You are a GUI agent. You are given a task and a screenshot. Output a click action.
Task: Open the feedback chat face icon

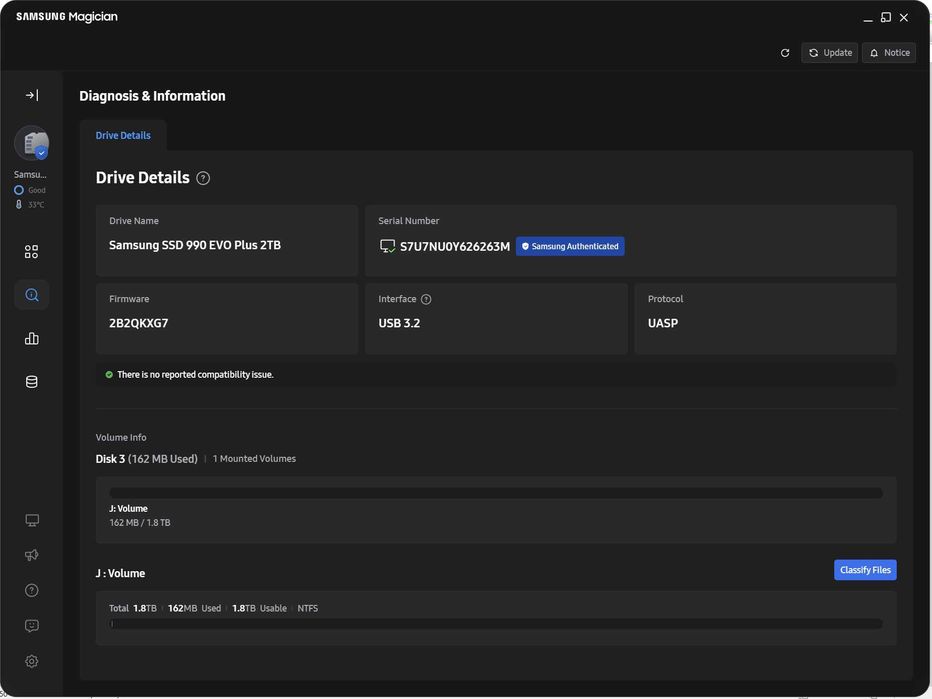(32, 625)
